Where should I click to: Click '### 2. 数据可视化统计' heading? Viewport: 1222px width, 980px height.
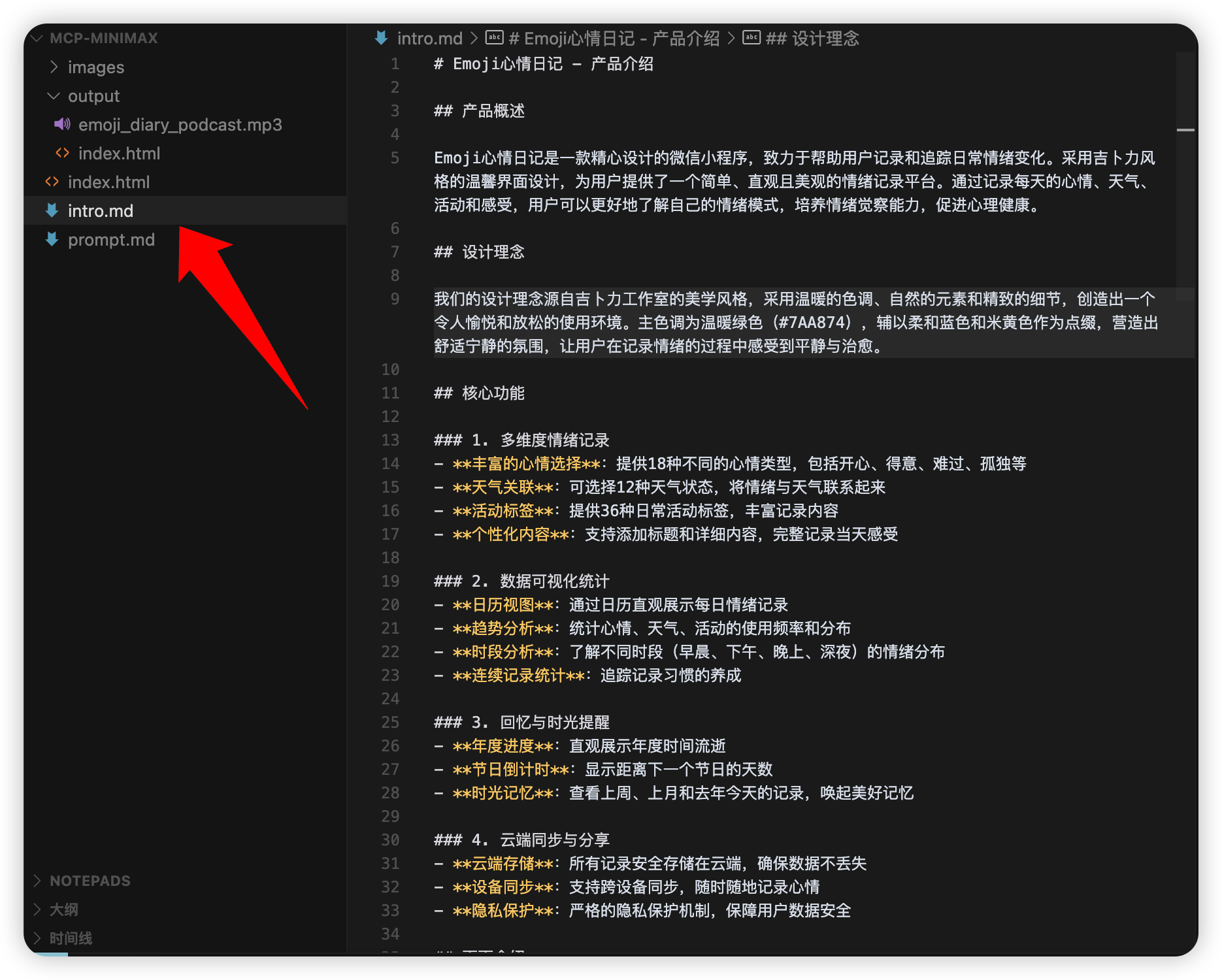521,581
